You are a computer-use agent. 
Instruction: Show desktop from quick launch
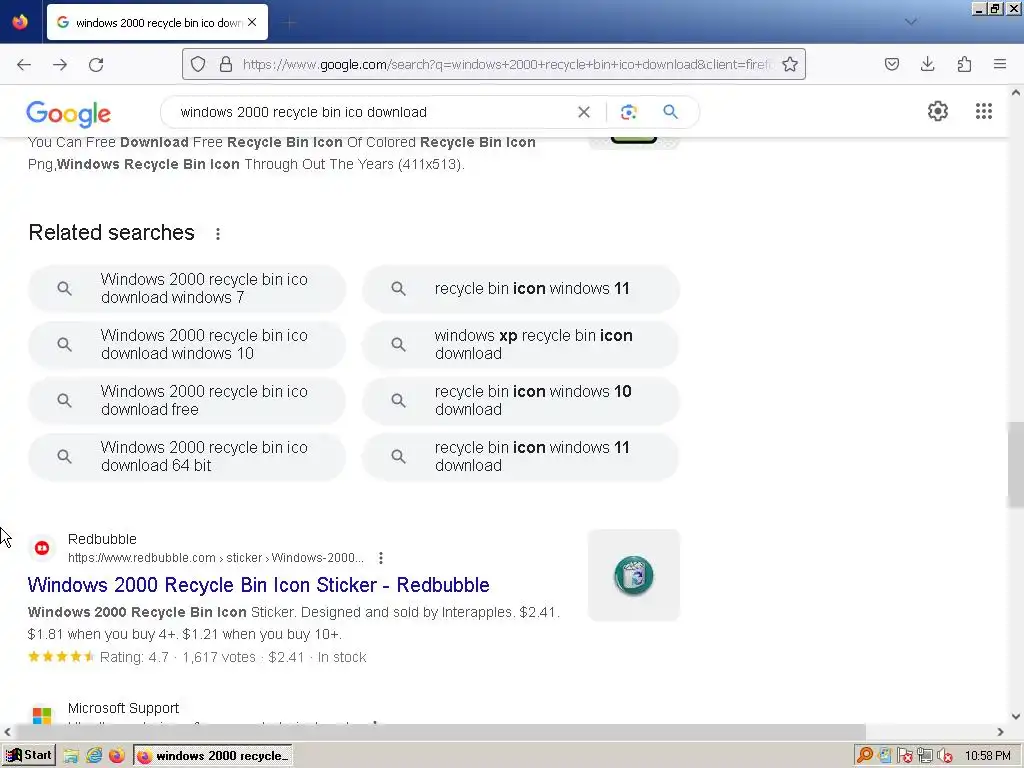pos(71,756)
